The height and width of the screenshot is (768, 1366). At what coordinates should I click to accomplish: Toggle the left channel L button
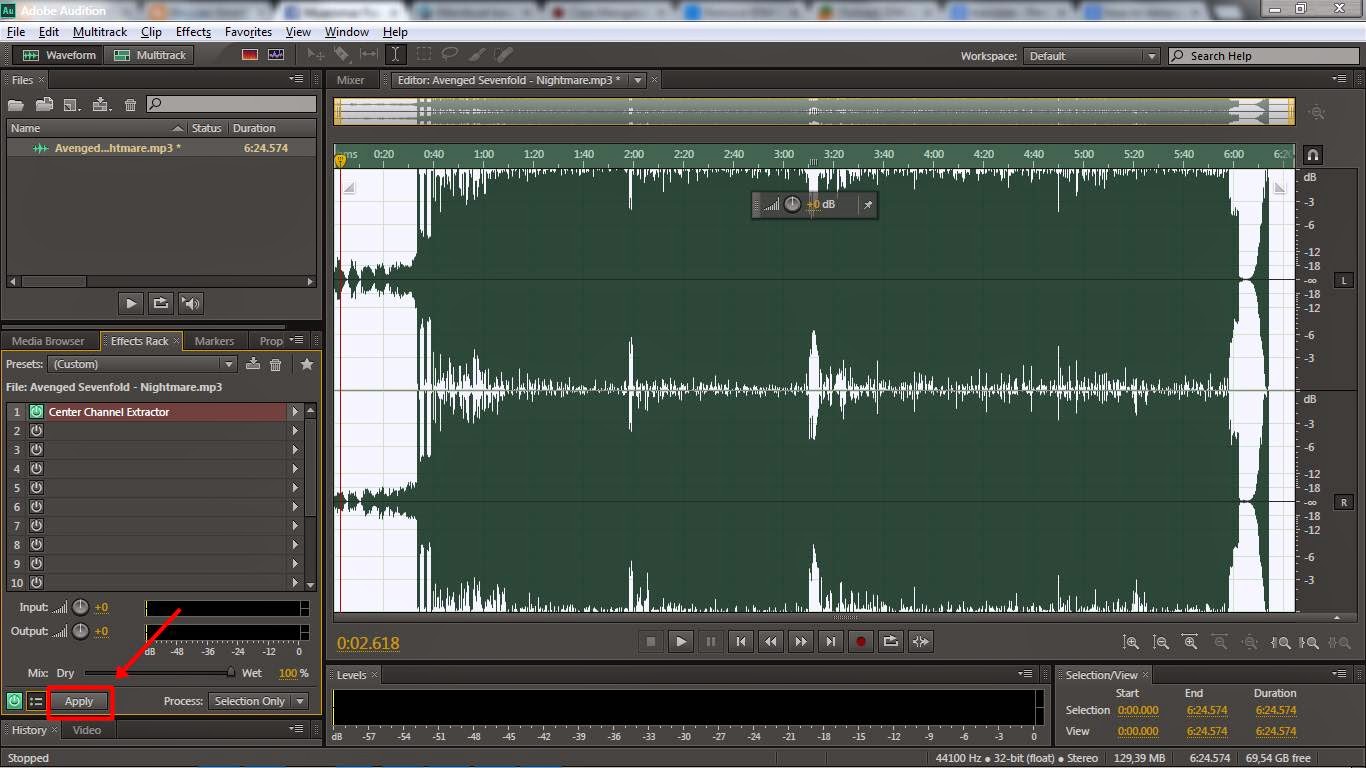tap(1343, 280)
